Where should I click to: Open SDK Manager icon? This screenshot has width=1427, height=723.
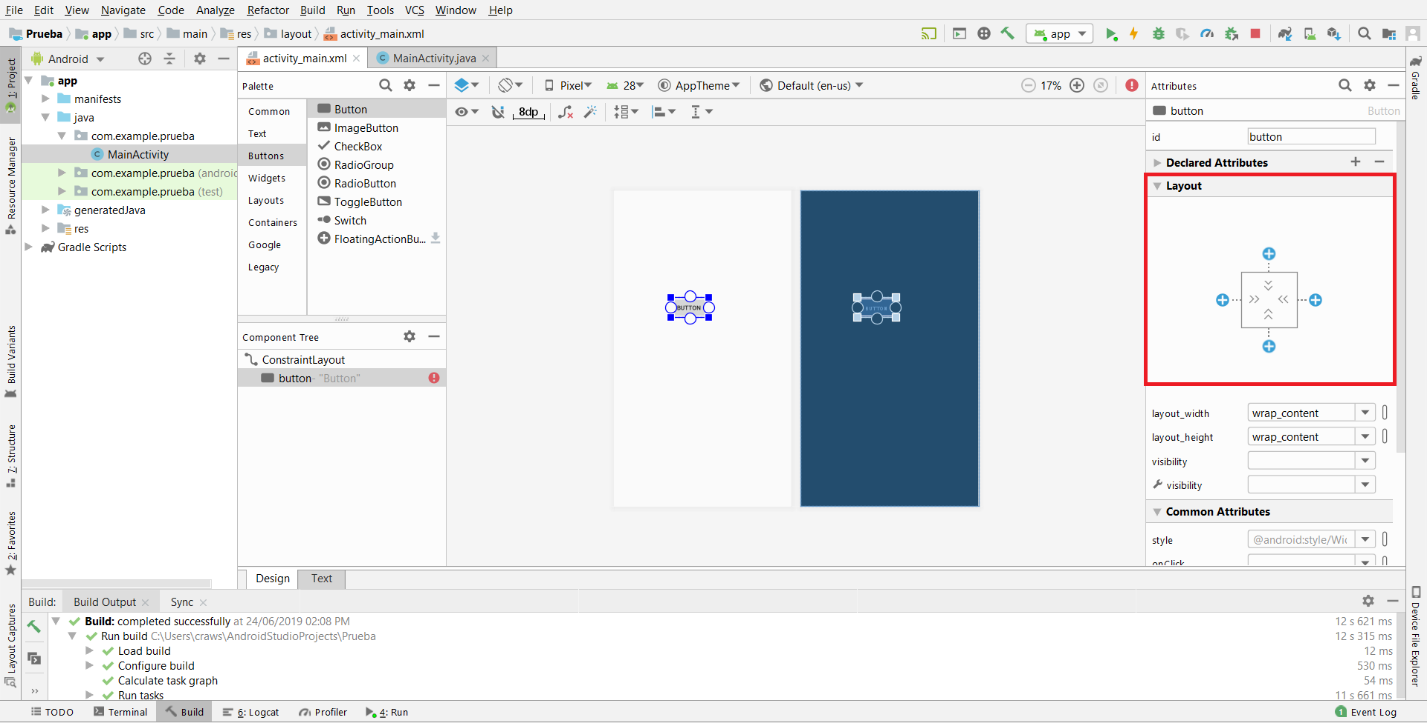click(1334, 33)
